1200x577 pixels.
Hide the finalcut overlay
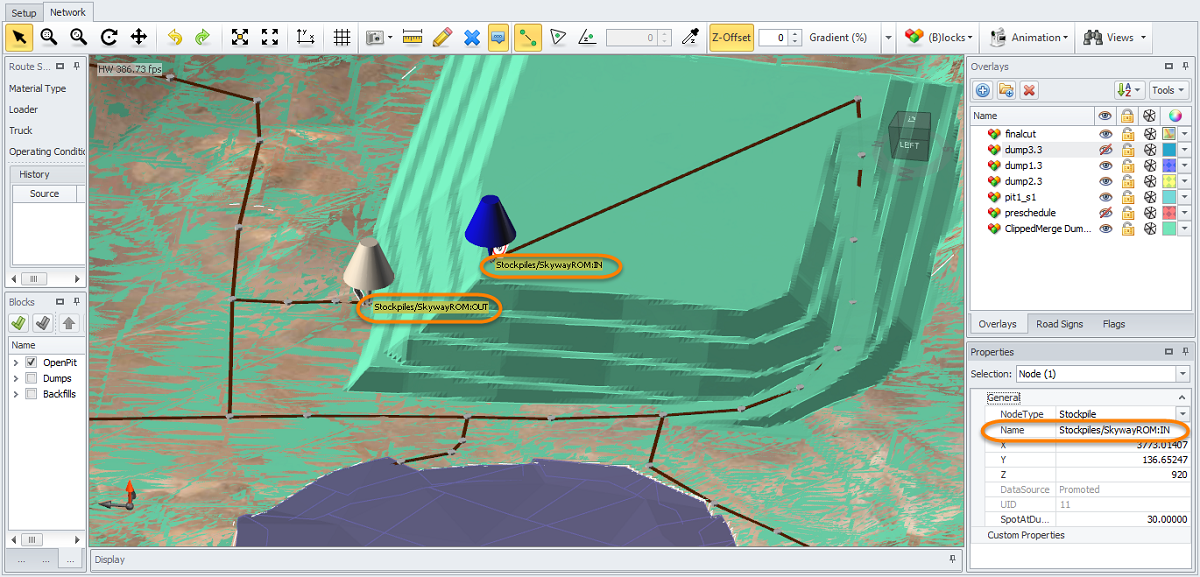pos(1106,134)
